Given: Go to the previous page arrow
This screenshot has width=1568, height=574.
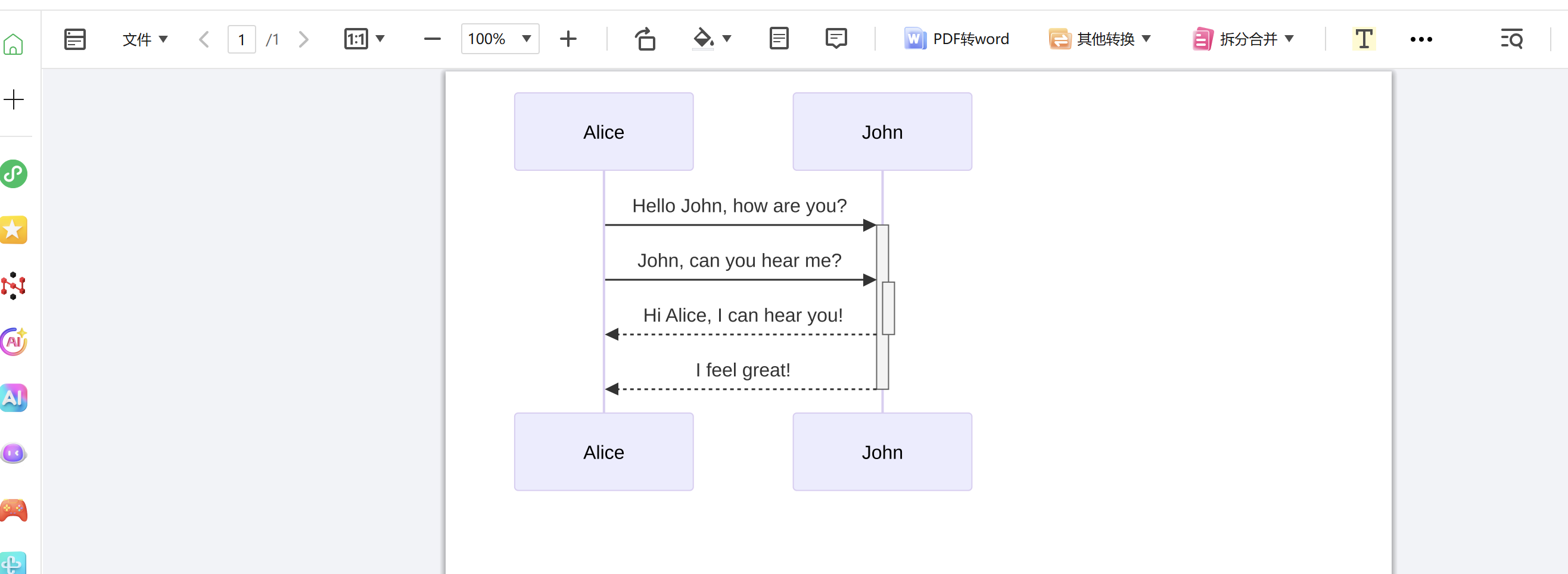Looking at the screenshot, I should pos(204,39).
